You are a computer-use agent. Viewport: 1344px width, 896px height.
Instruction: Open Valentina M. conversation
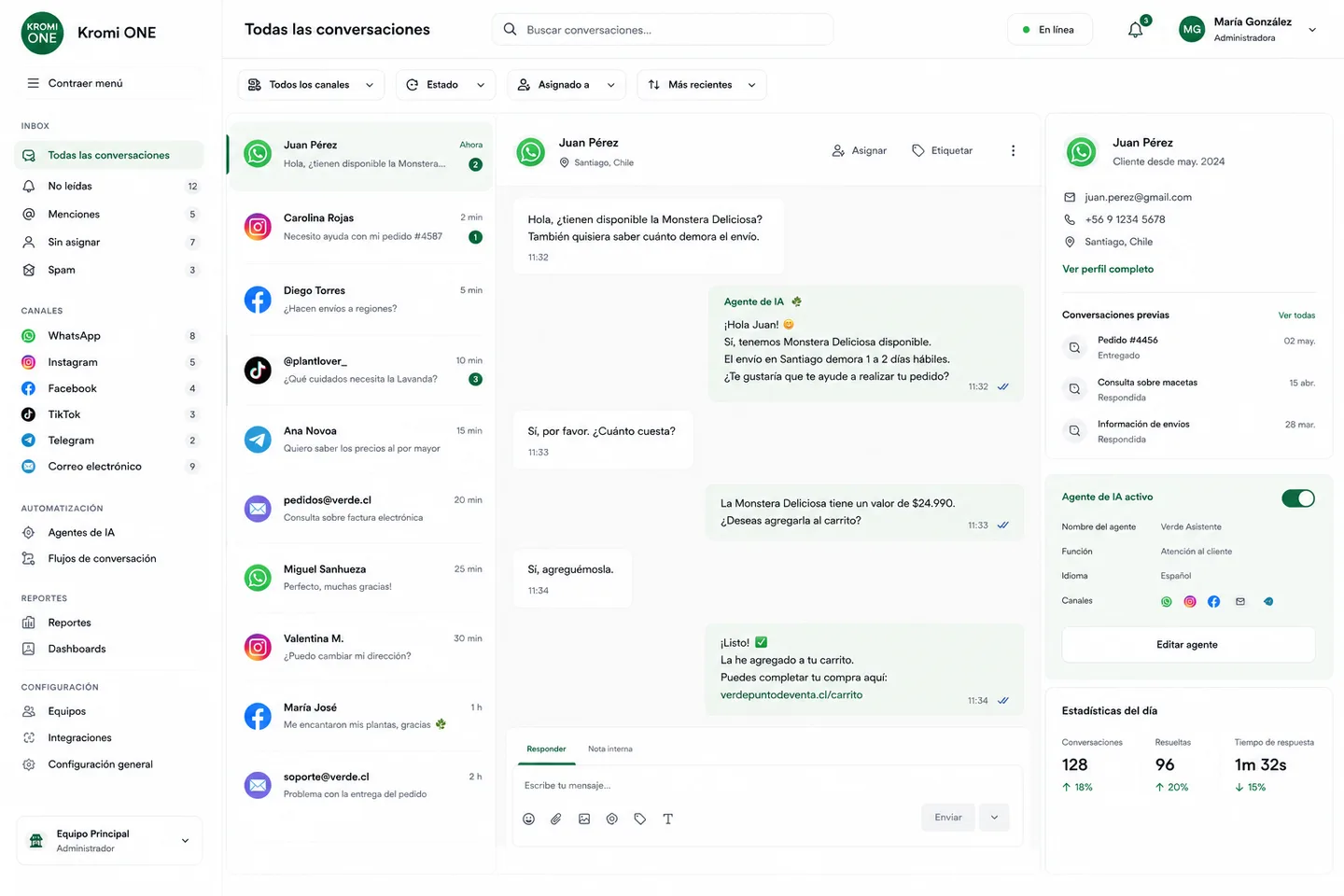pyautogui.click(x=361, y=647)
